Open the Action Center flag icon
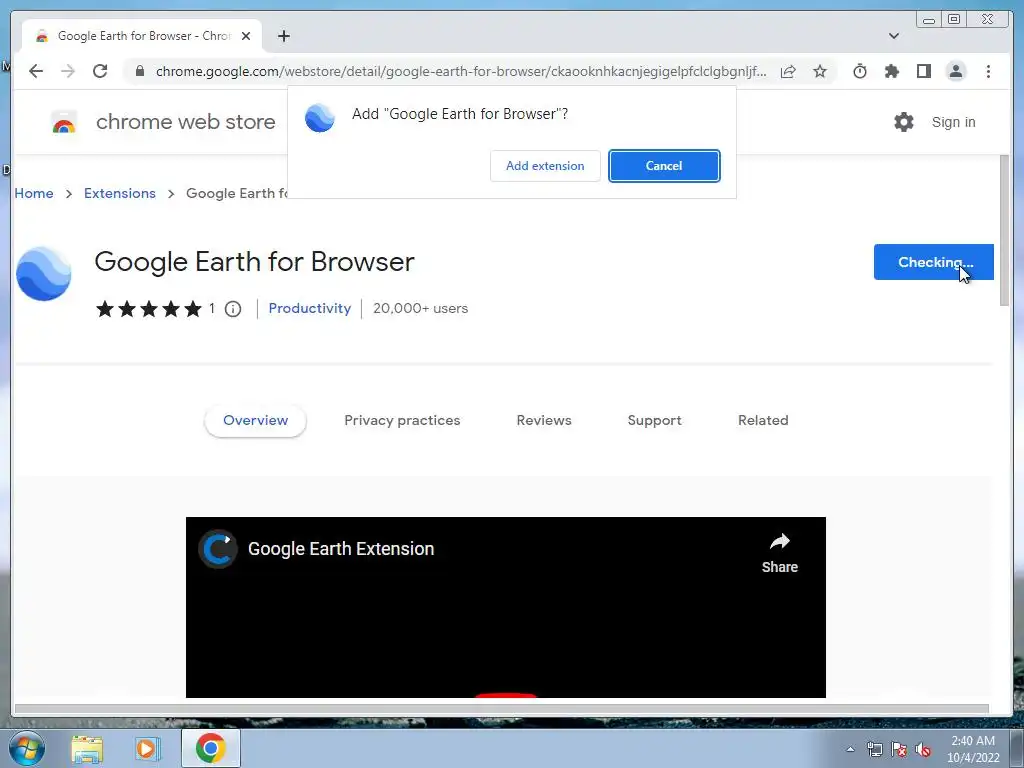 [x=899, y=750]
